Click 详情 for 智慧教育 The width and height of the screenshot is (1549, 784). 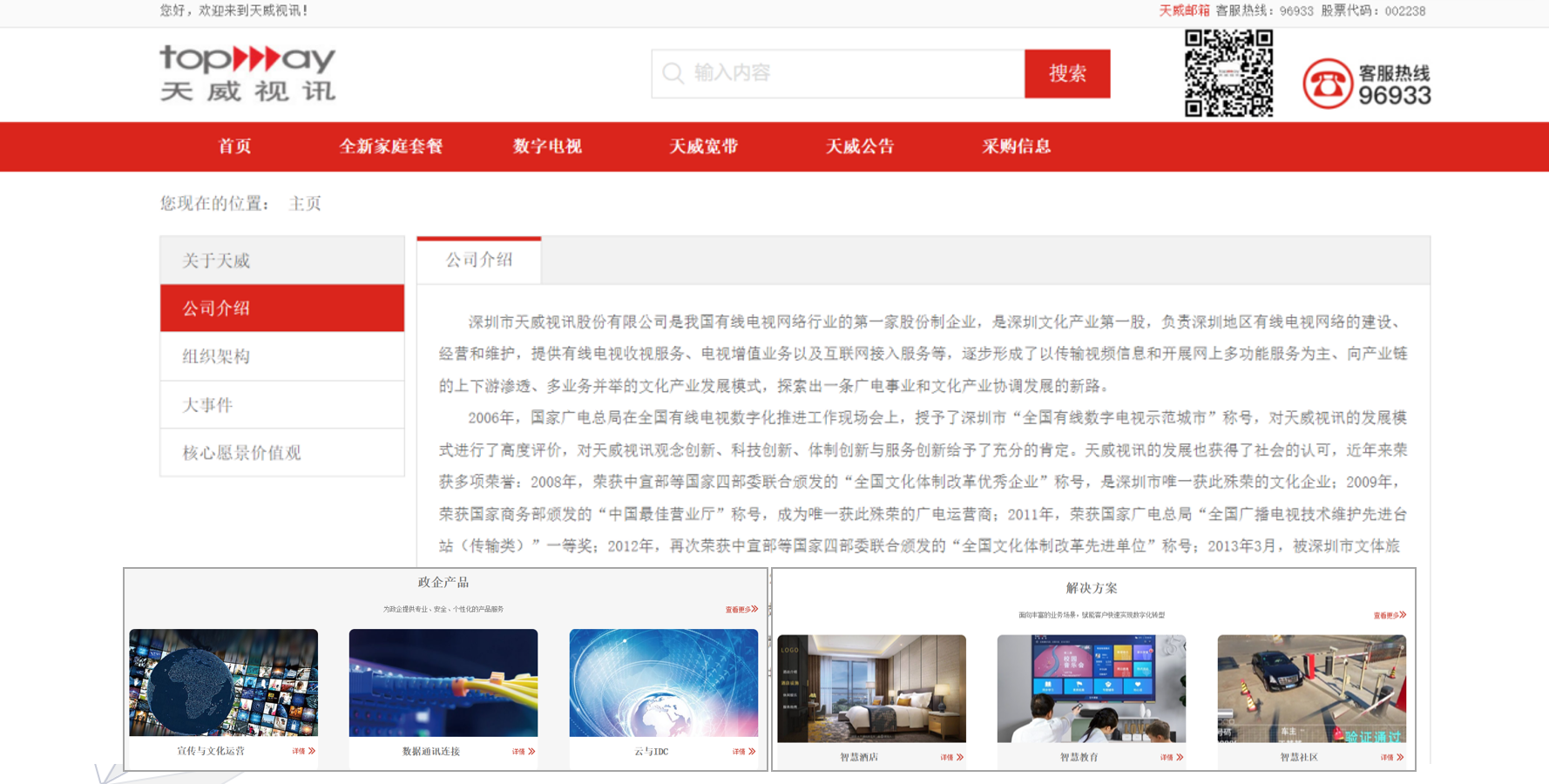pos(1172,757)
